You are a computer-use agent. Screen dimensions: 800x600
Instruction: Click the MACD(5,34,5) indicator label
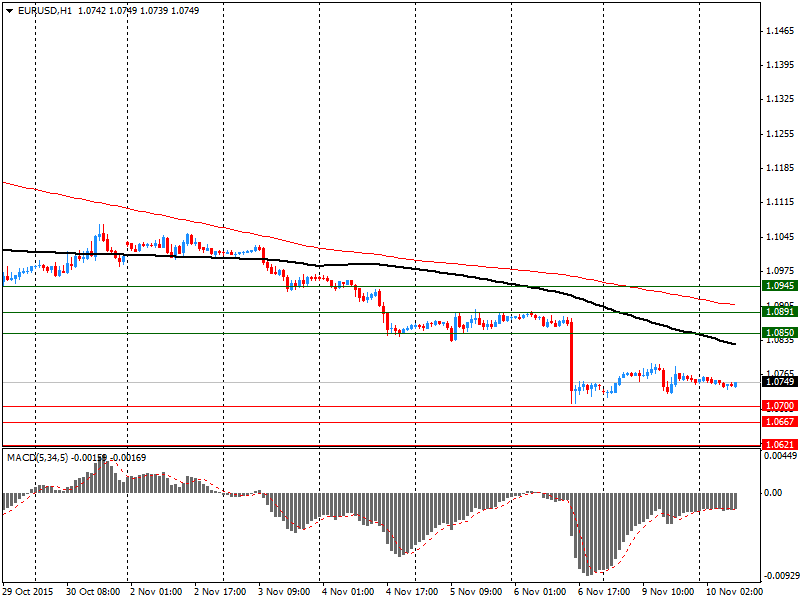coord(37,458)
